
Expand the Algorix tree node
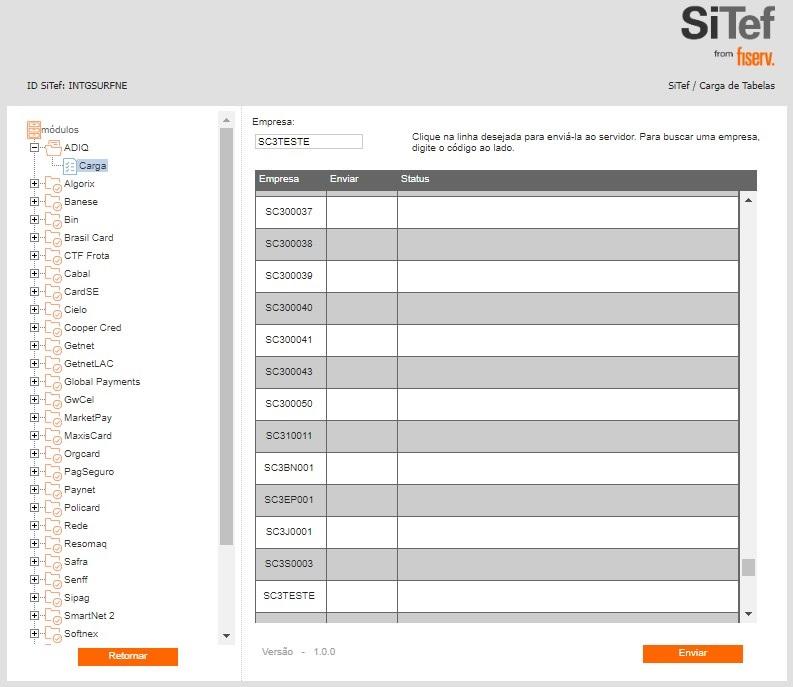pyautogui.click(x=34, y=184)
